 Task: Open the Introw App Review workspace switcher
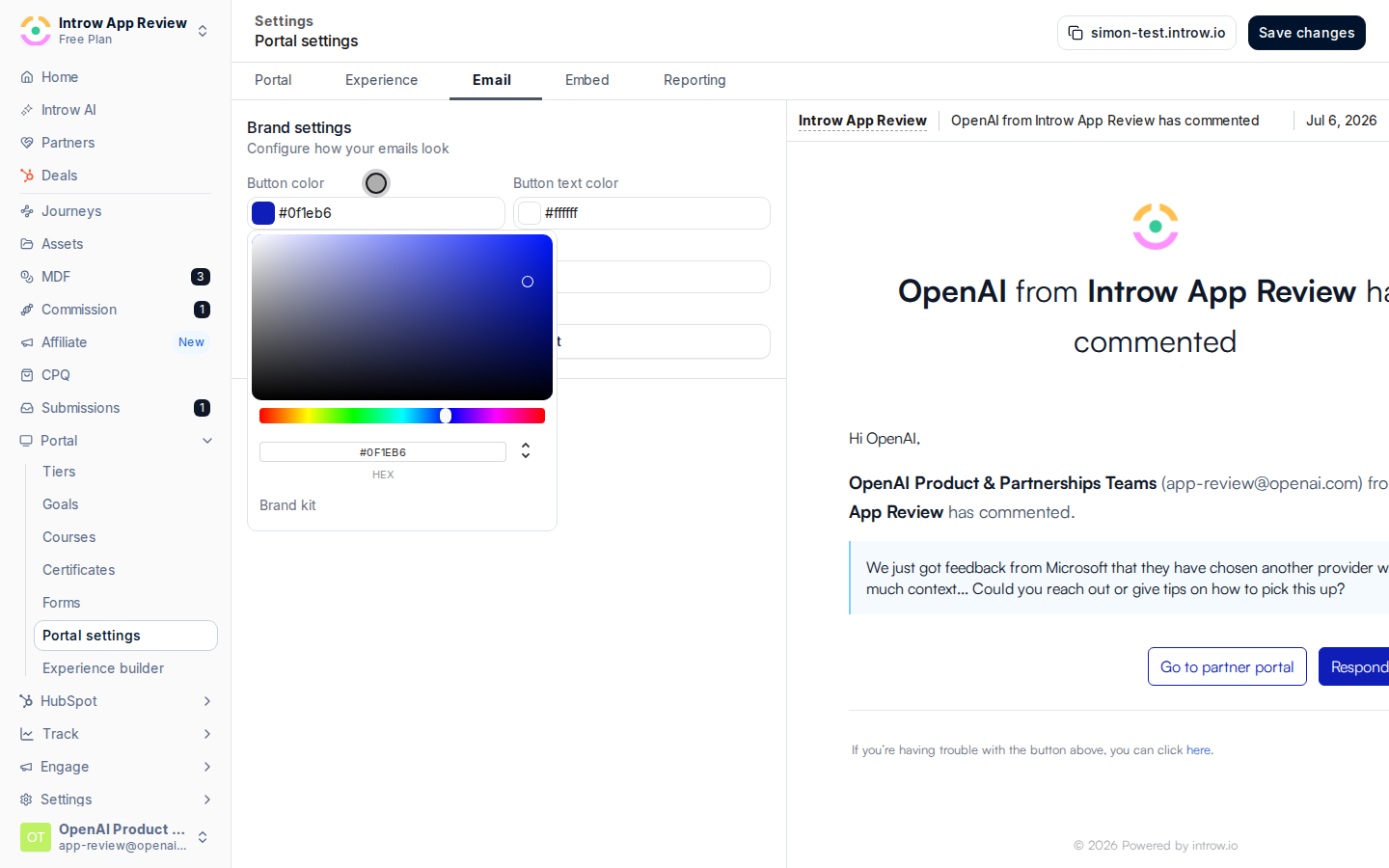[116, 31]
